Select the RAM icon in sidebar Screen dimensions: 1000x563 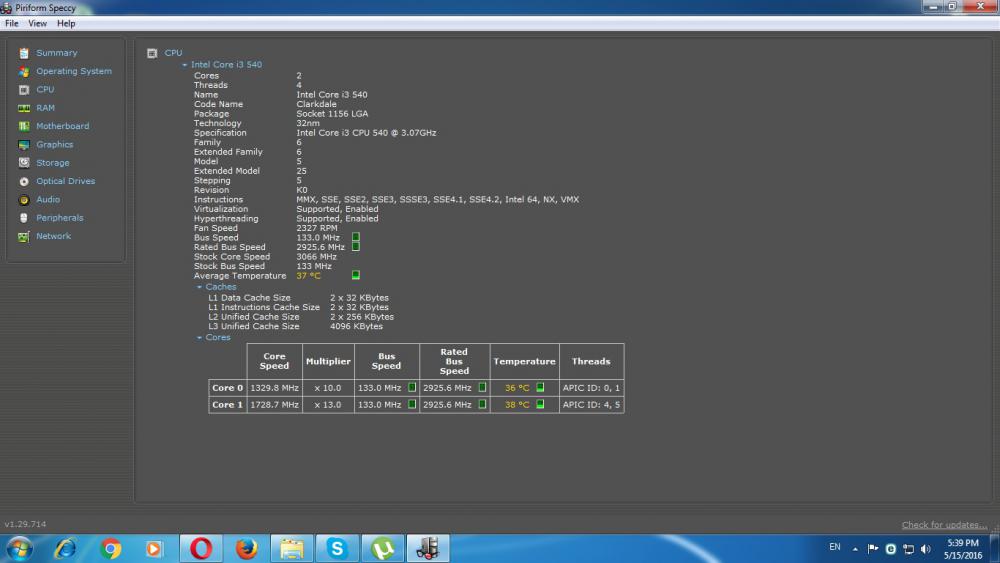tap(24, 108)
